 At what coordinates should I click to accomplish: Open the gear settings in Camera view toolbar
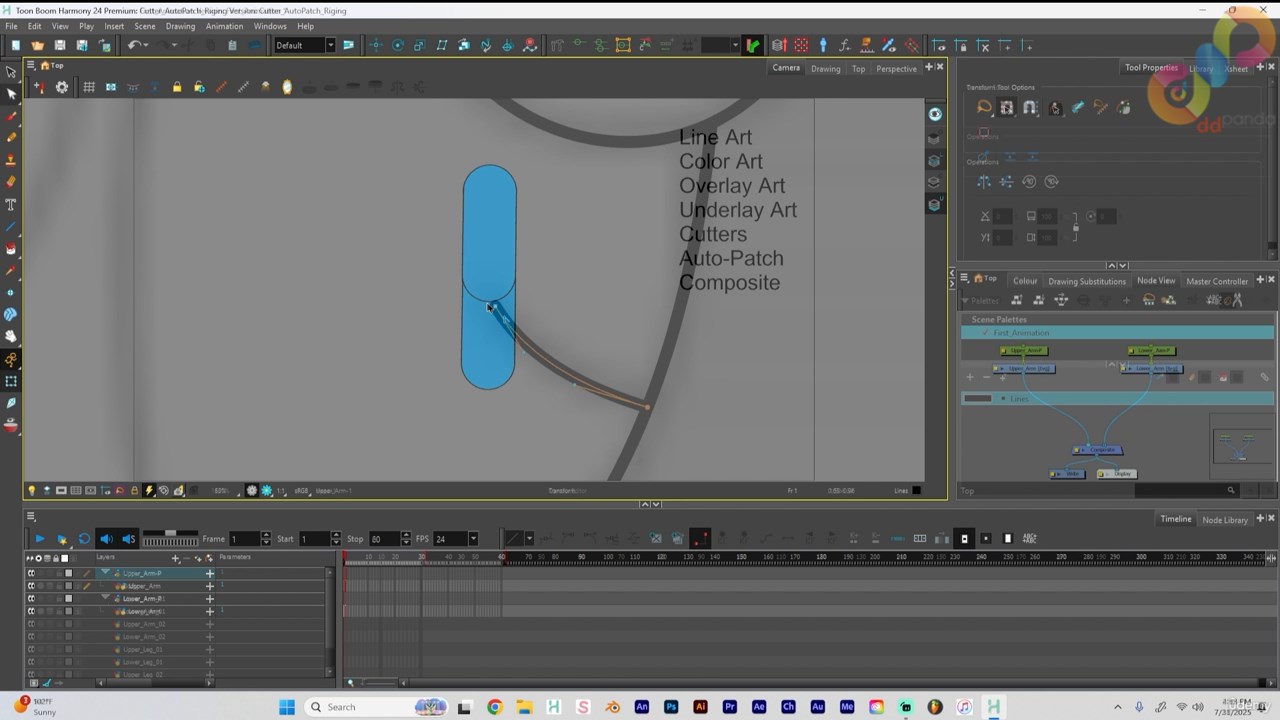tap(62, 87)
